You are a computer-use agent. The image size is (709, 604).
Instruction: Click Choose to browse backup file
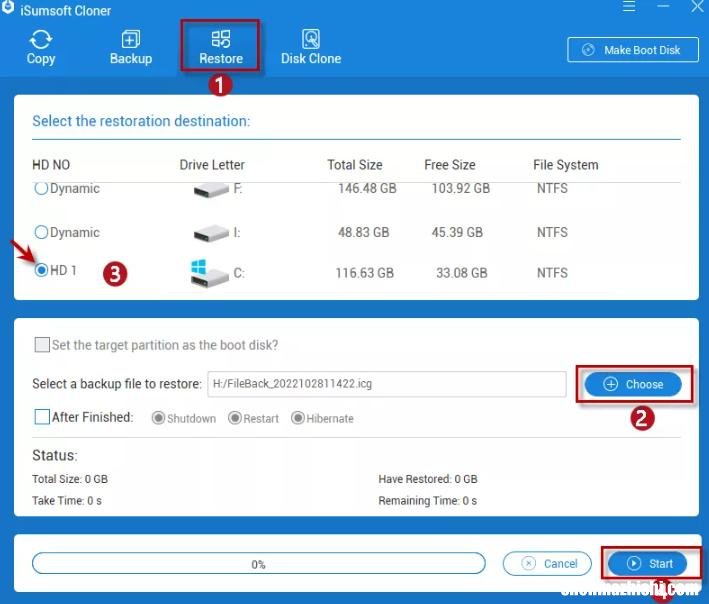pos(633,384)
